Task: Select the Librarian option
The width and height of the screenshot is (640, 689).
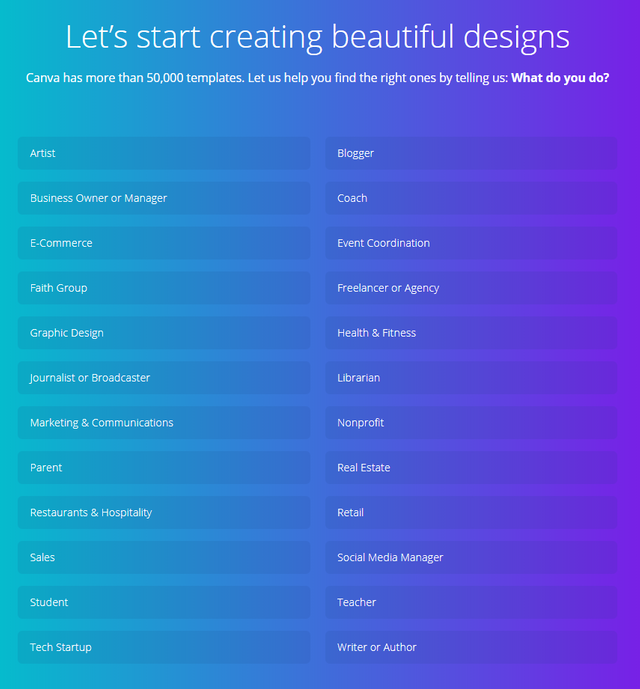Action: pos(471,377)
